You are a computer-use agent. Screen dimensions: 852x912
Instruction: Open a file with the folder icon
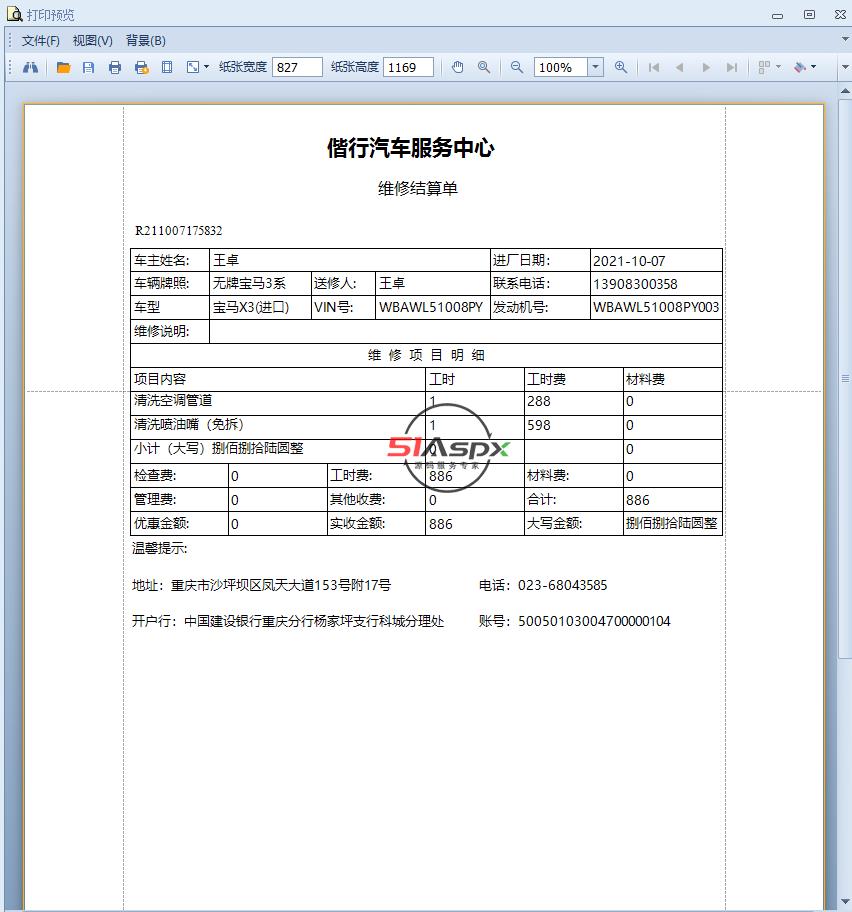point(63,67)
